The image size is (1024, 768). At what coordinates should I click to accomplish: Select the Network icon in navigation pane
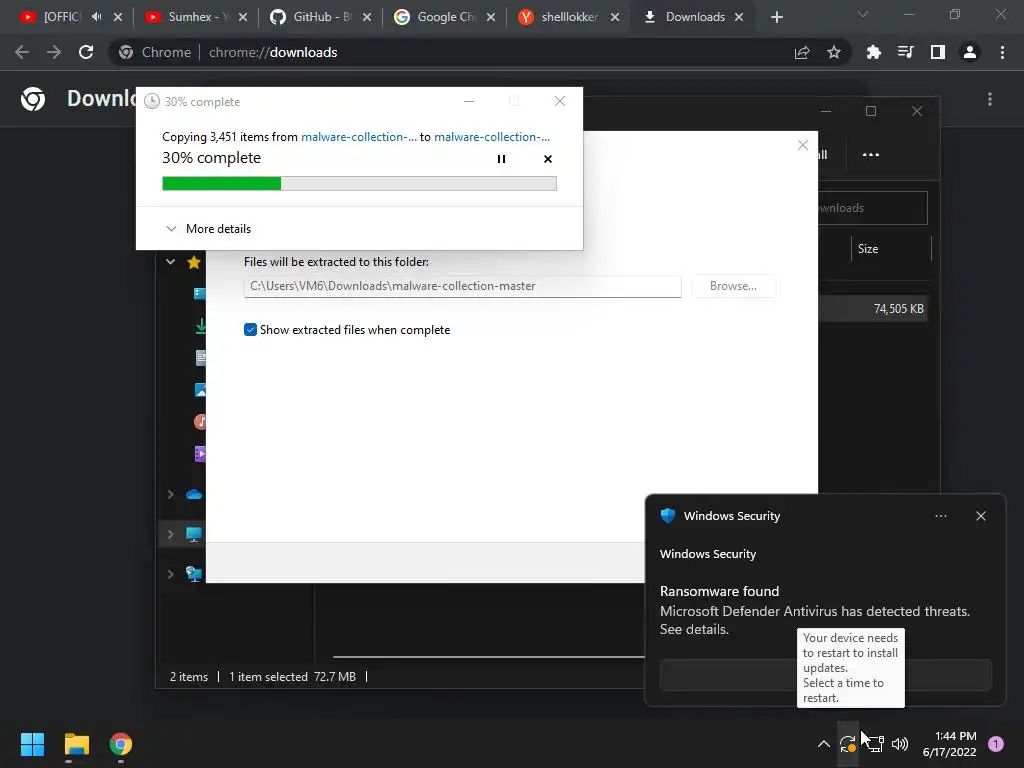[x=194, y=574]
